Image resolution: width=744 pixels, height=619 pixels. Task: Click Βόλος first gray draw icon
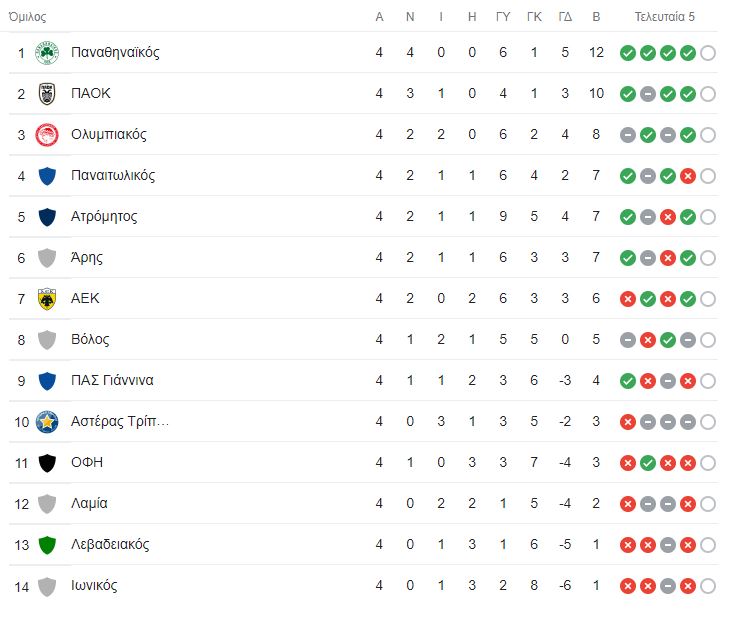coord(628,340)
